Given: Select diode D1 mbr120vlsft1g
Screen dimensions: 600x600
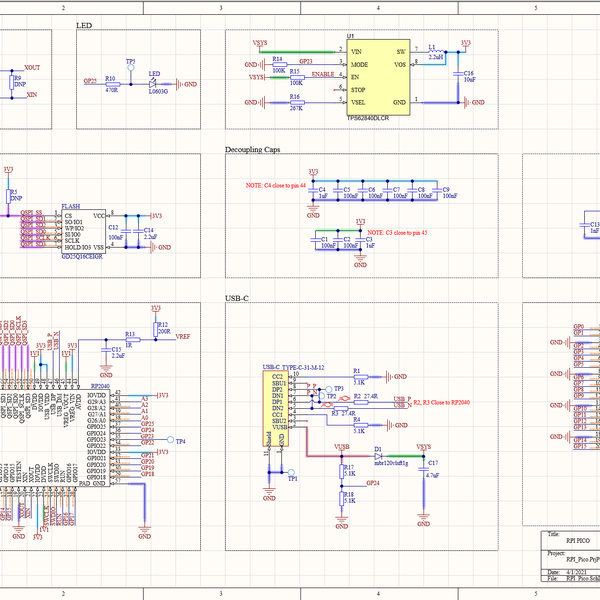Looking at the screenshot, I should 378,457.
